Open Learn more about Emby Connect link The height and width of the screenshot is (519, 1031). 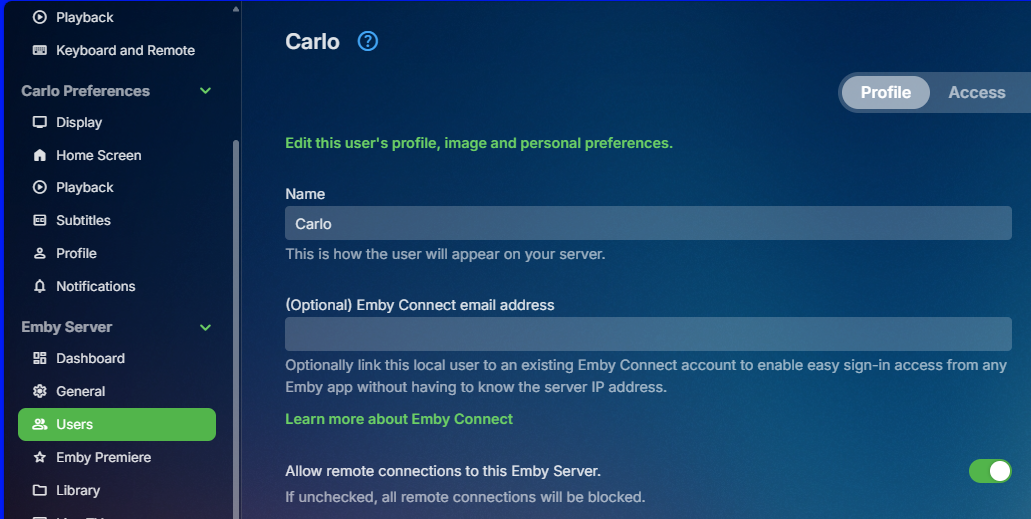399,419
